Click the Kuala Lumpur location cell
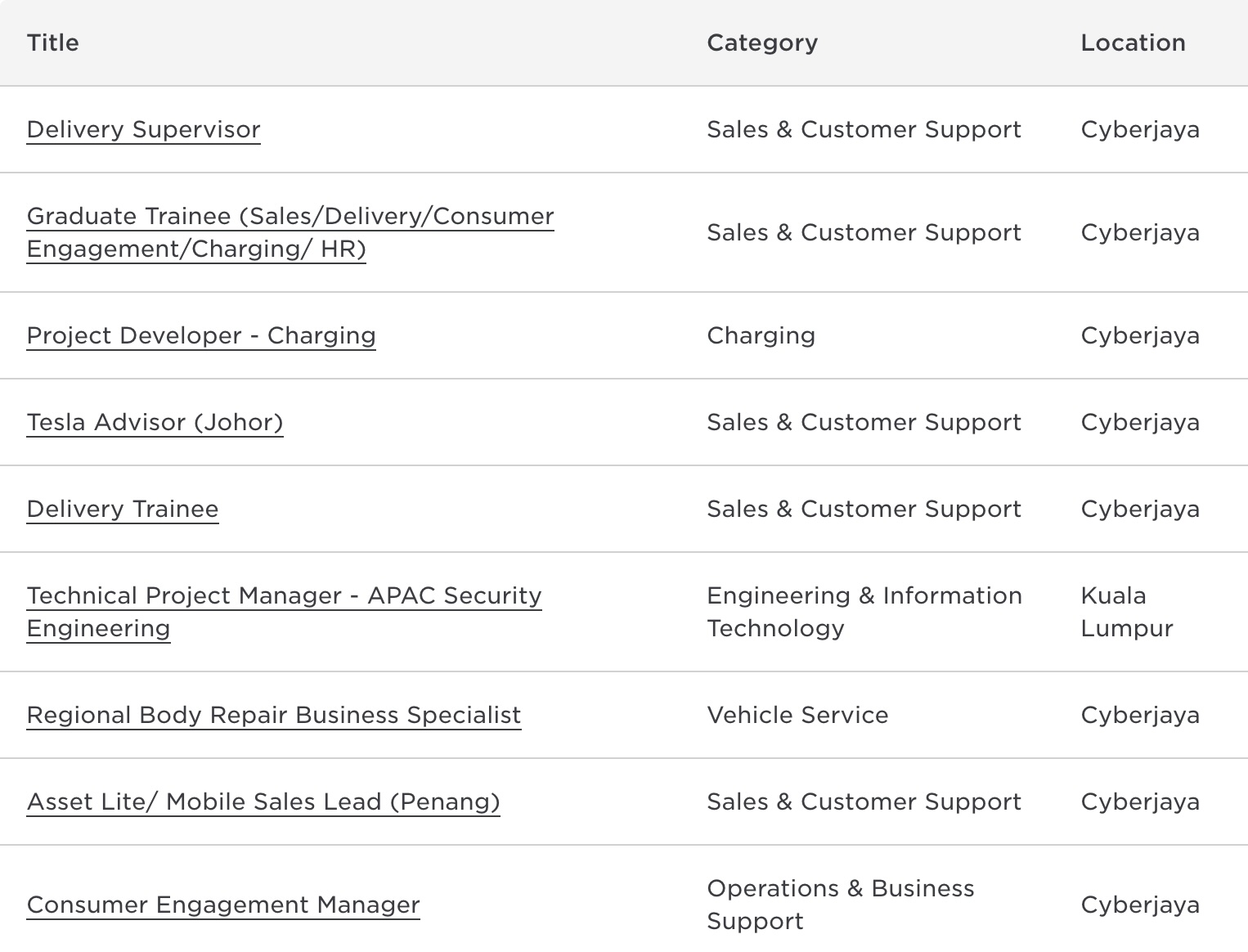The height and width of the screenshot is (952, 1248). point(1126,612)
